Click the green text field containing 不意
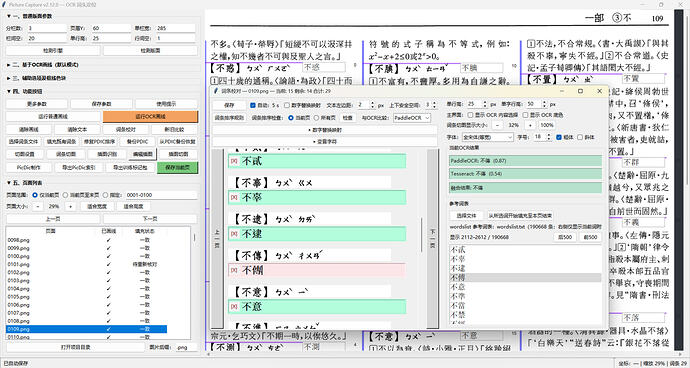 pyautogui.click(x=317, y=306)
